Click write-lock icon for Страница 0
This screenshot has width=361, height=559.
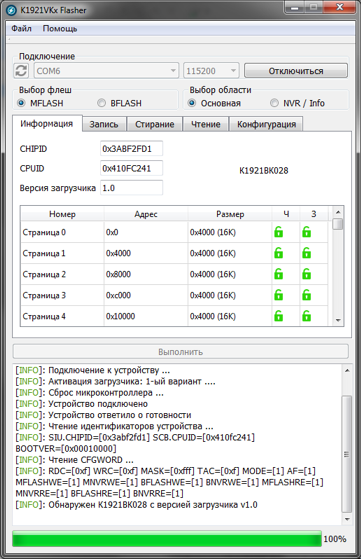(306, 232)
